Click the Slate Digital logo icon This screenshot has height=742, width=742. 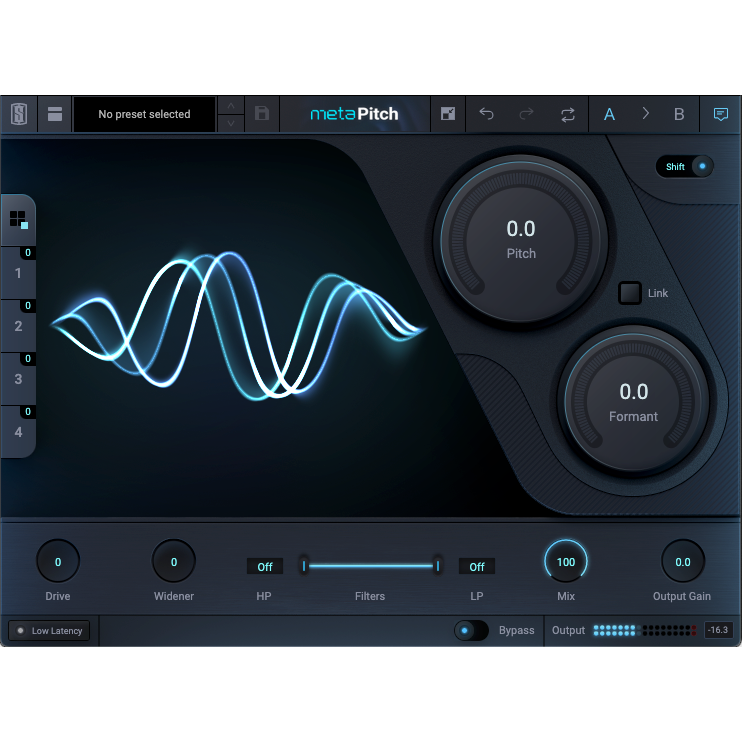18,114
